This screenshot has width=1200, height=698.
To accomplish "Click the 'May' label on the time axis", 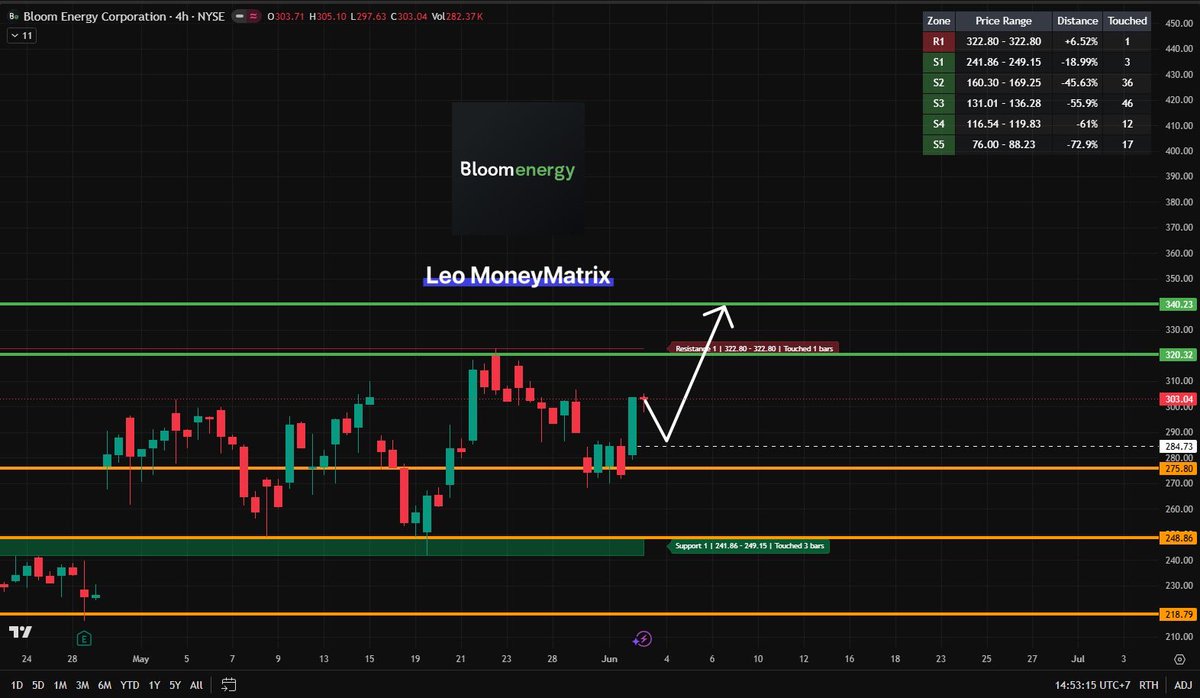I will click(140, 659).
